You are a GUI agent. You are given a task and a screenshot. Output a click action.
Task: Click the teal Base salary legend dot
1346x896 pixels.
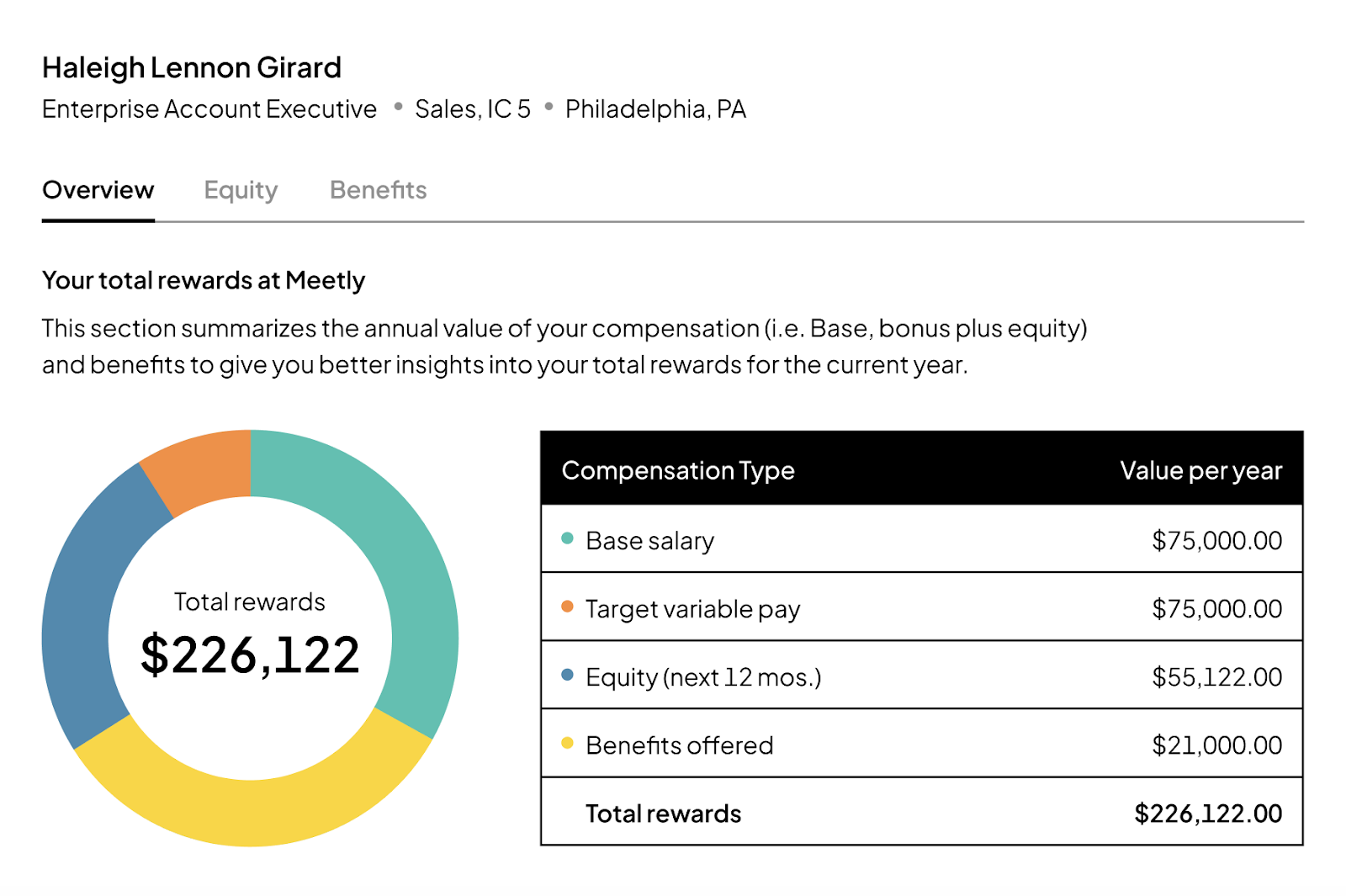coord(568,538)
